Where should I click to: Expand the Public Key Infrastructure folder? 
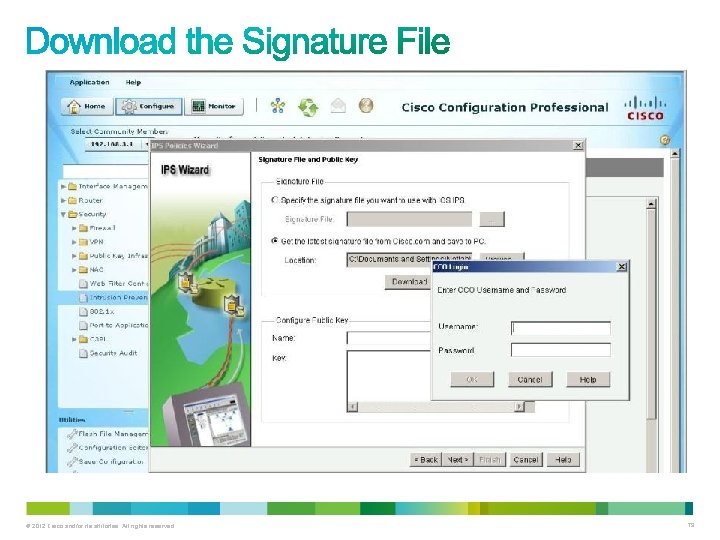point(74,256)
